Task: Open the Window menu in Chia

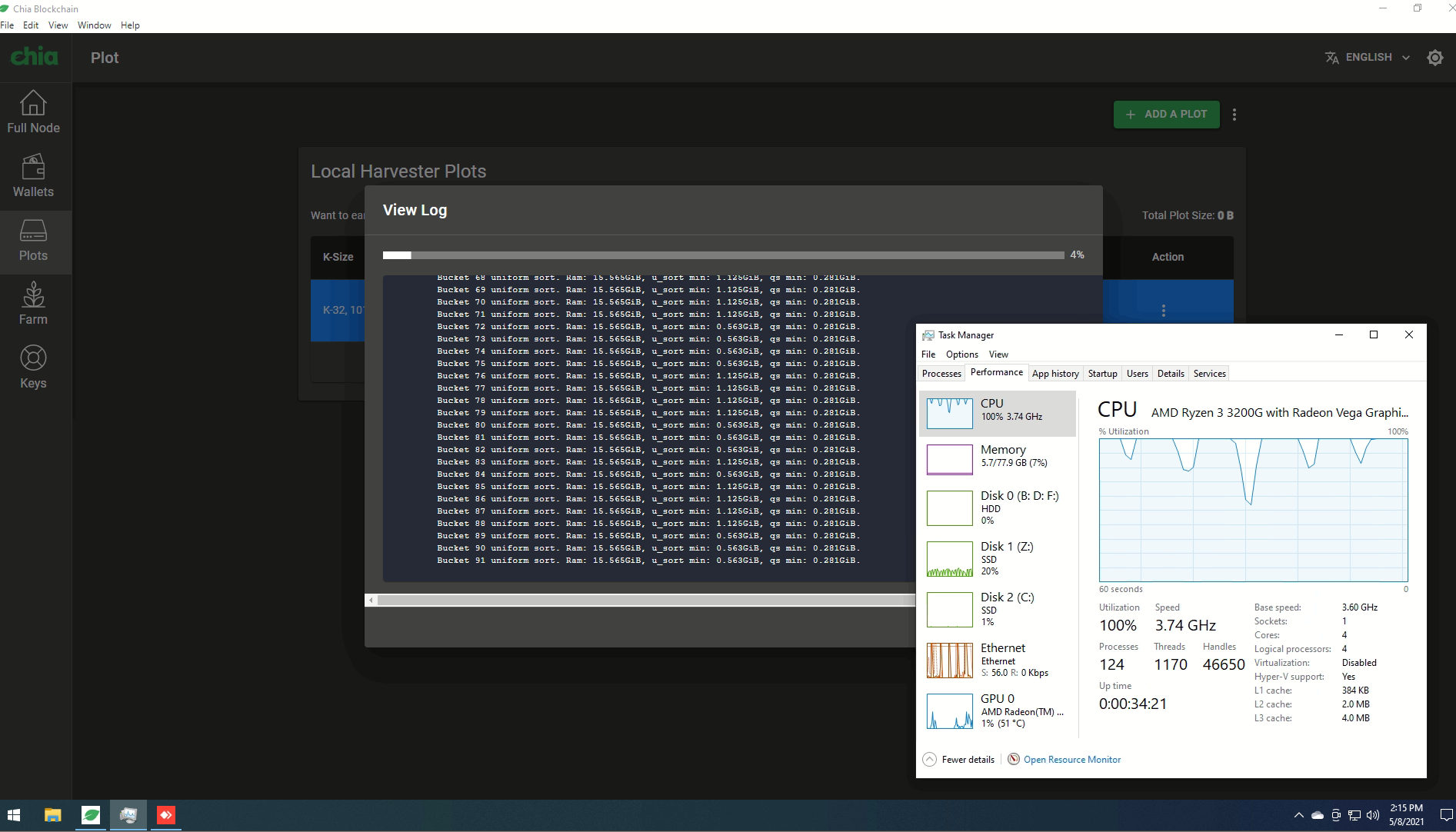Action: coord(95,25)
